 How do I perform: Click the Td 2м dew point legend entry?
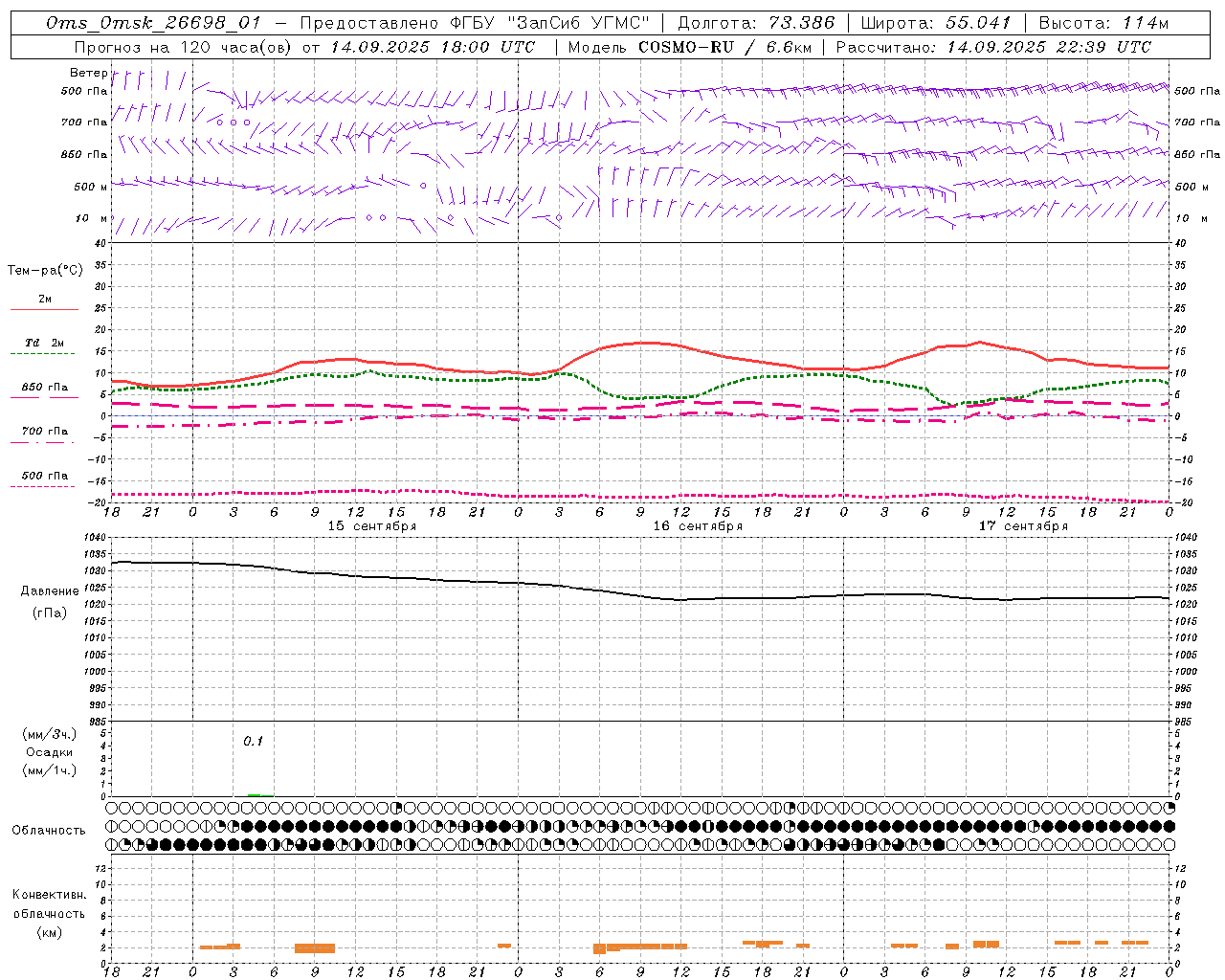(45, 343)
